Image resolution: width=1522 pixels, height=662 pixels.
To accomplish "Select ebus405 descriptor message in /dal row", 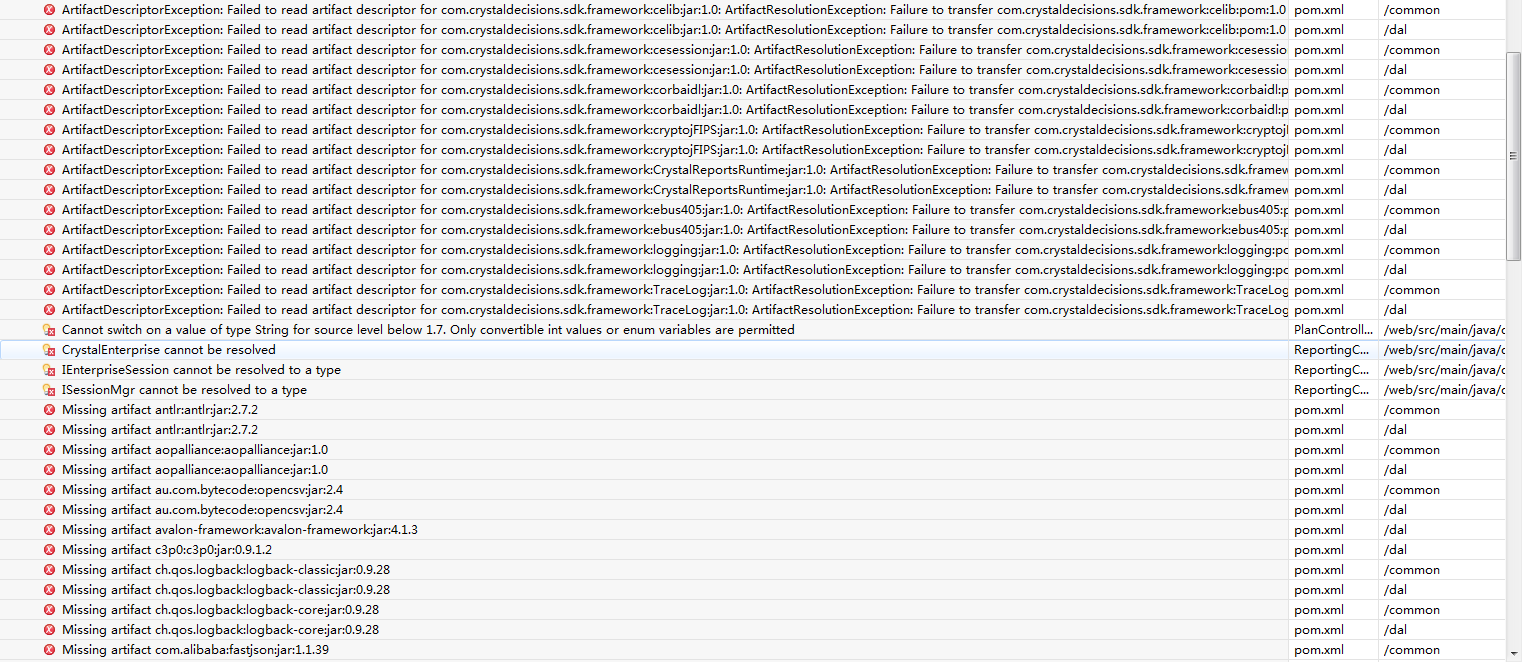I will tap(675, 230).
